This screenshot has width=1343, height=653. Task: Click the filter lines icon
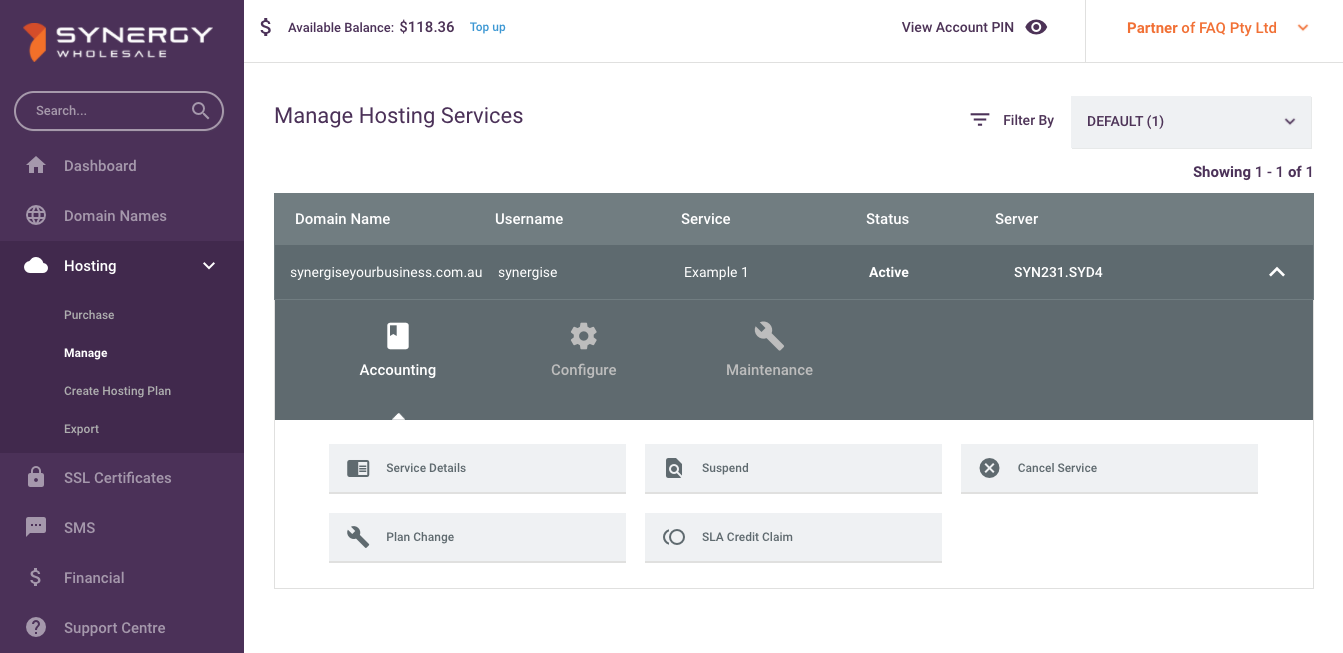(x=980, y=120)
